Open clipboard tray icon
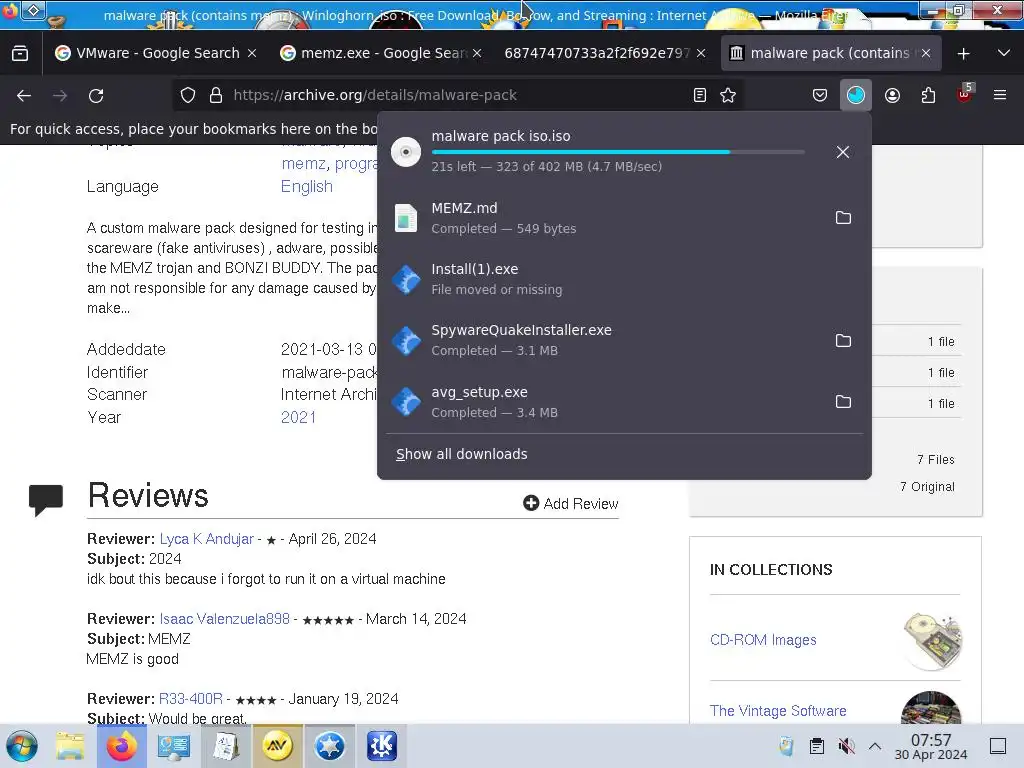1024x768 pixels. pos(816,746)
